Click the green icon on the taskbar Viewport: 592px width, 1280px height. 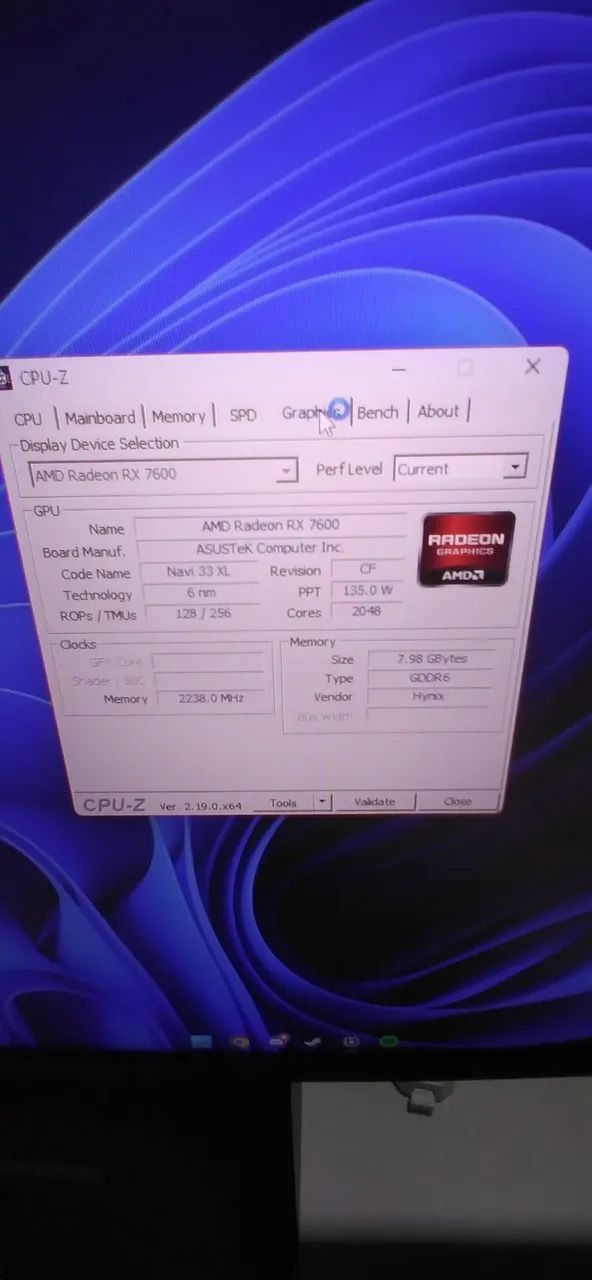click(x=389, y=1042)
